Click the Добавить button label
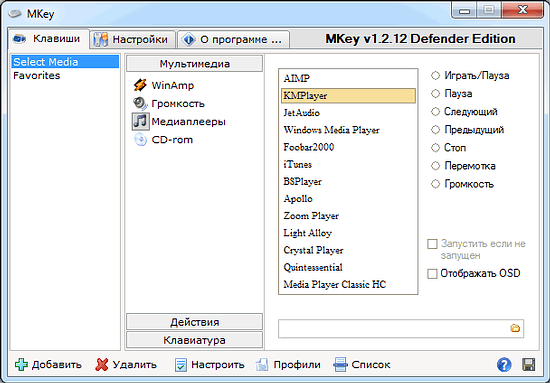The width and height of the screenshot is (550, 383). 57,365
